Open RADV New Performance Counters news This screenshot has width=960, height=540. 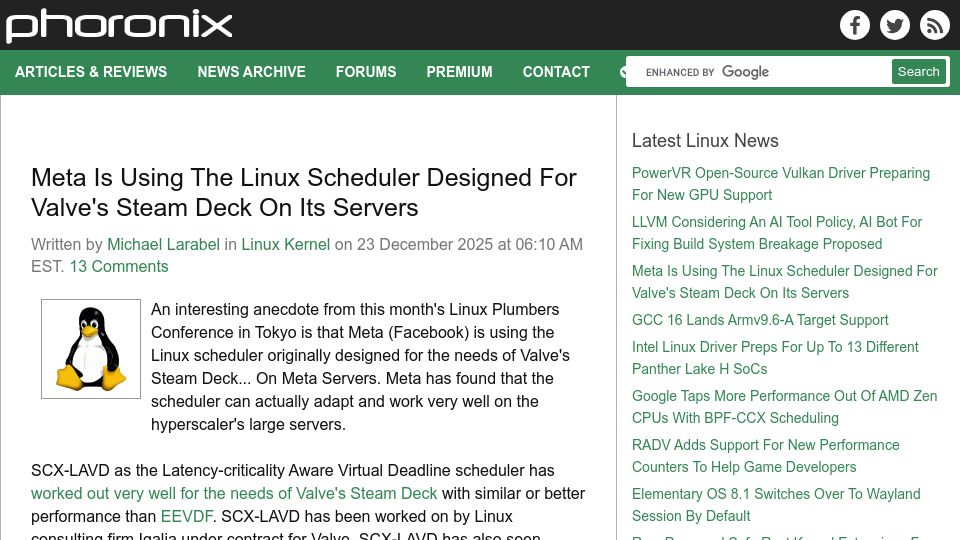(x=765, y=456)
